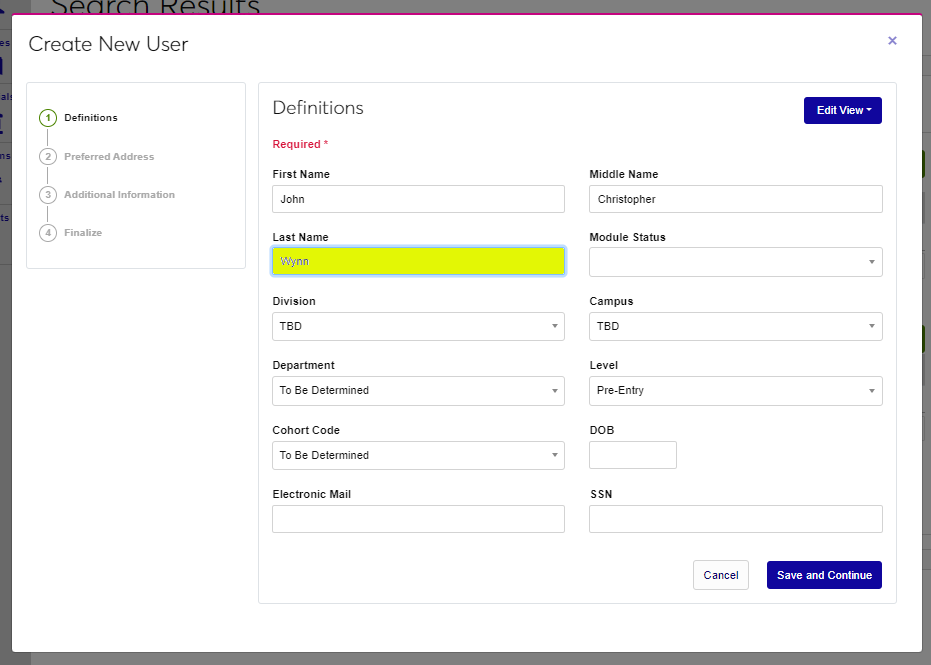Click the highlighted Last Name field
Image resolution: width=931 pixels, height=665 pixels.
click(x=418, y=261)
